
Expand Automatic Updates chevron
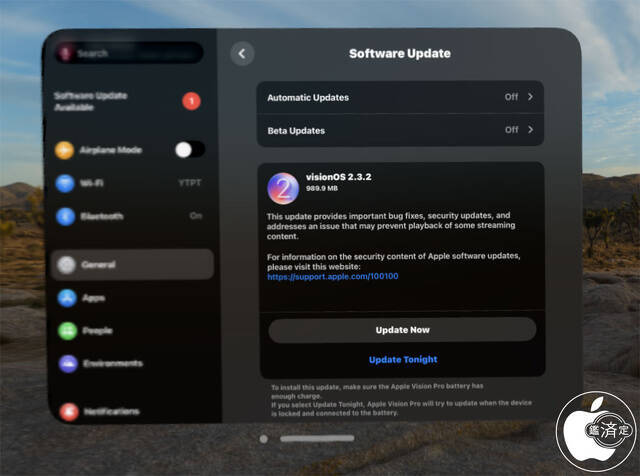point(530,97)
